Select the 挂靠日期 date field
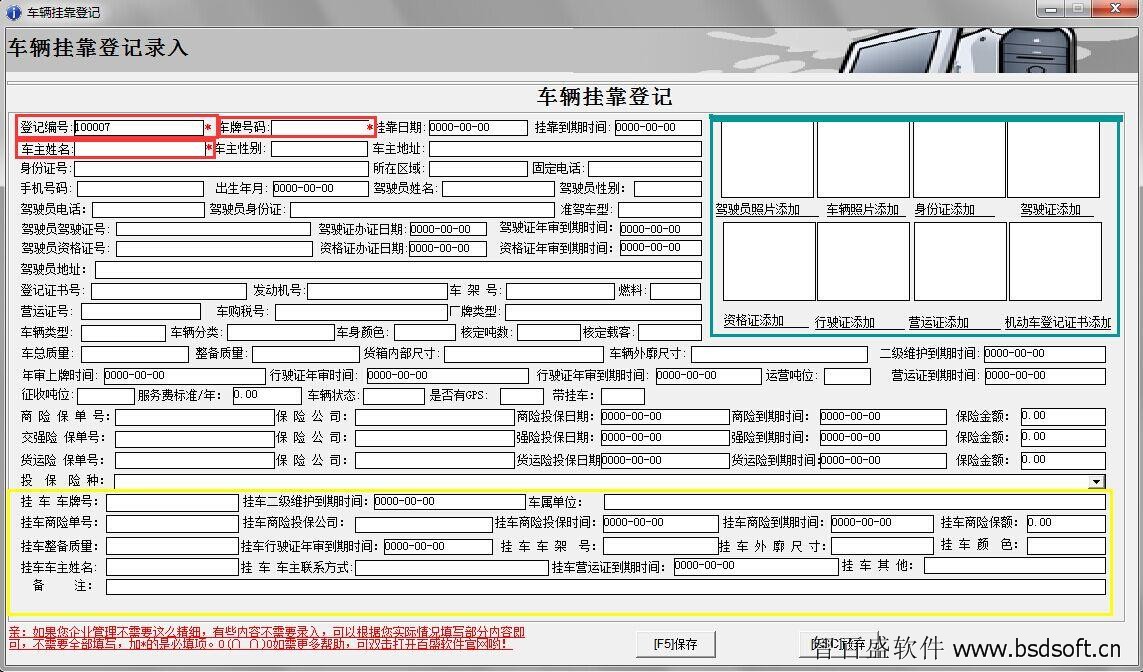The height and width of the screenshot is (672, 1143). coord(477,128)
